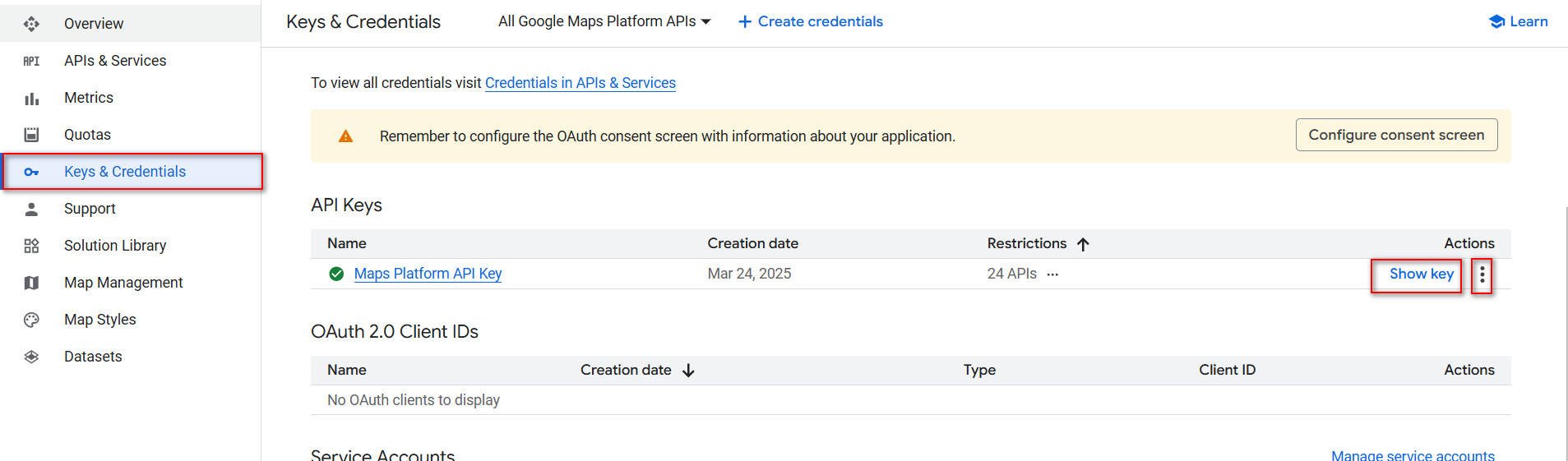This screenshot has height=461, width=1568.
Task: Click the Datasets layers icon
Action: tap(31, 357)
